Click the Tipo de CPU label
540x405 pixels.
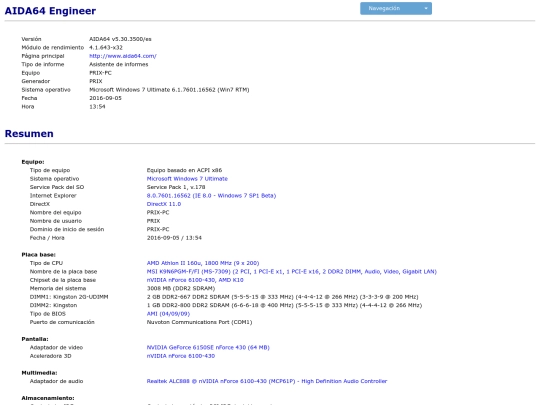(x=46, y=263)
